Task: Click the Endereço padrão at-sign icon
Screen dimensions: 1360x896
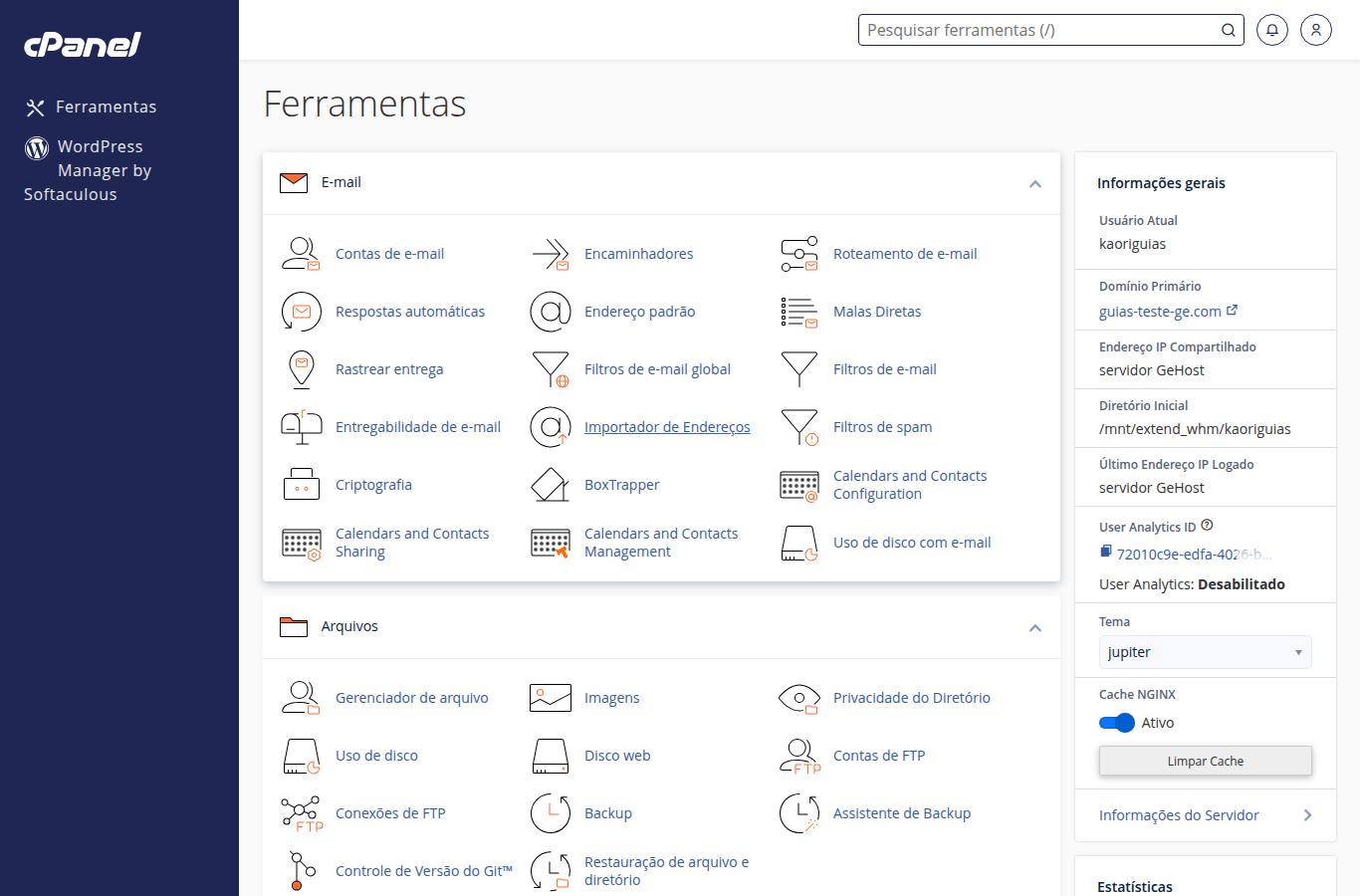Action: coord(551,312)
